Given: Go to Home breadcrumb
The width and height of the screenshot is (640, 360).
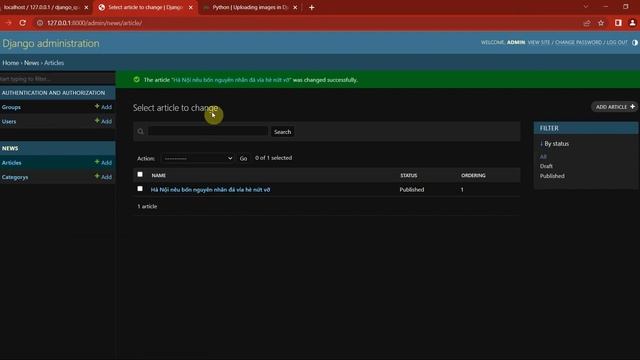Looking at the screenshot, I should click(11, 63).
